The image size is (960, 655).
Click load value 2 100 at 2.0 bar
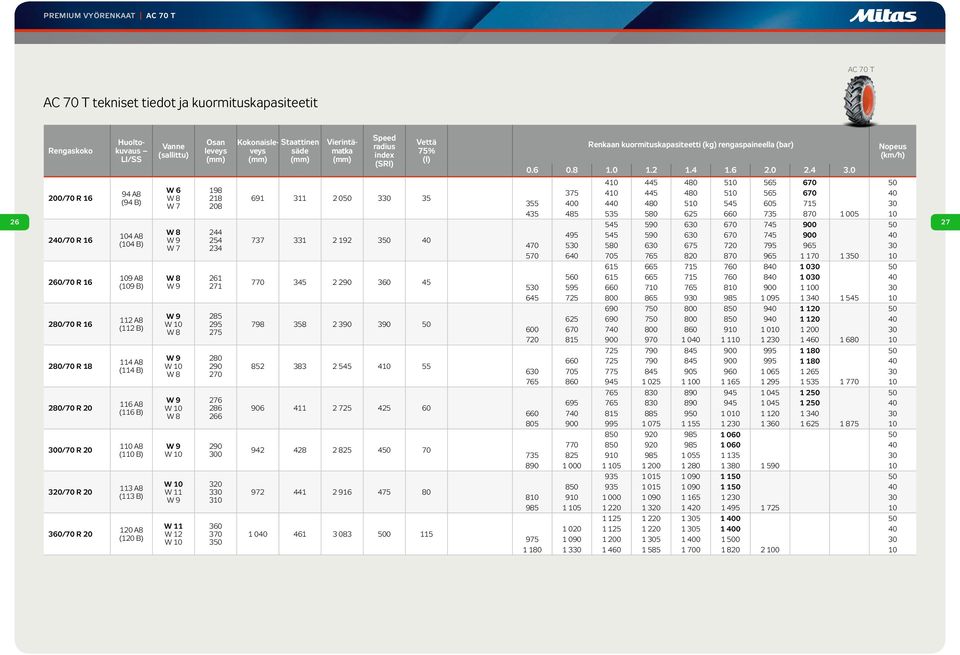[770, 550]
